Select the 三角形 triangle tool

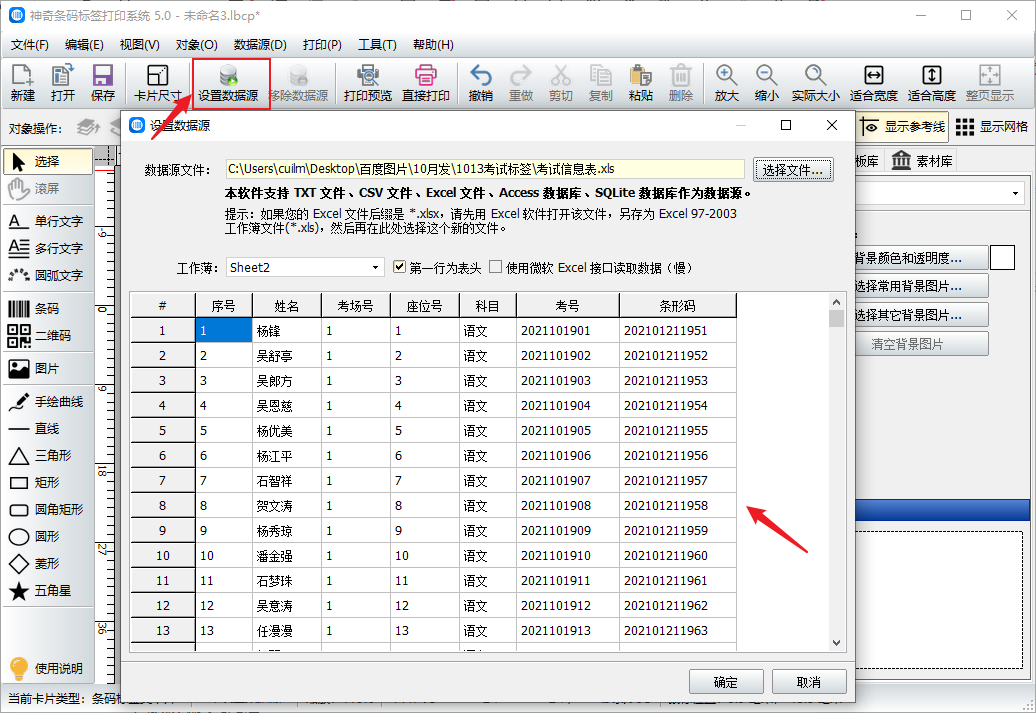tap(48, 455)
